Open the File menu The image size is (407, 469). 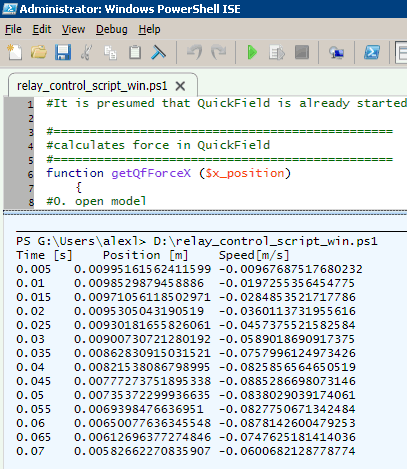coord(13,29)
